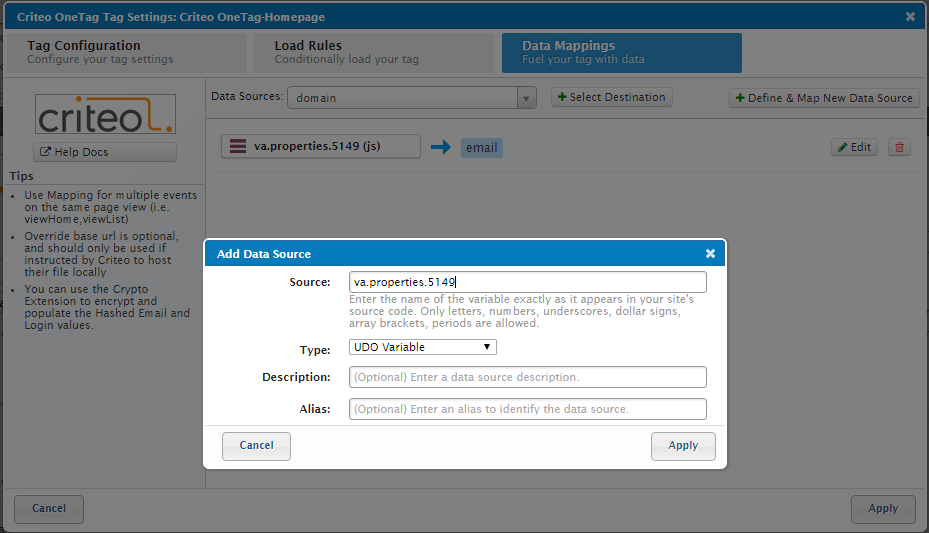Image resolution: width=929 pixels, height=533 pixels.
Task: Apply the new data source
Action: (x=683, y=446)
